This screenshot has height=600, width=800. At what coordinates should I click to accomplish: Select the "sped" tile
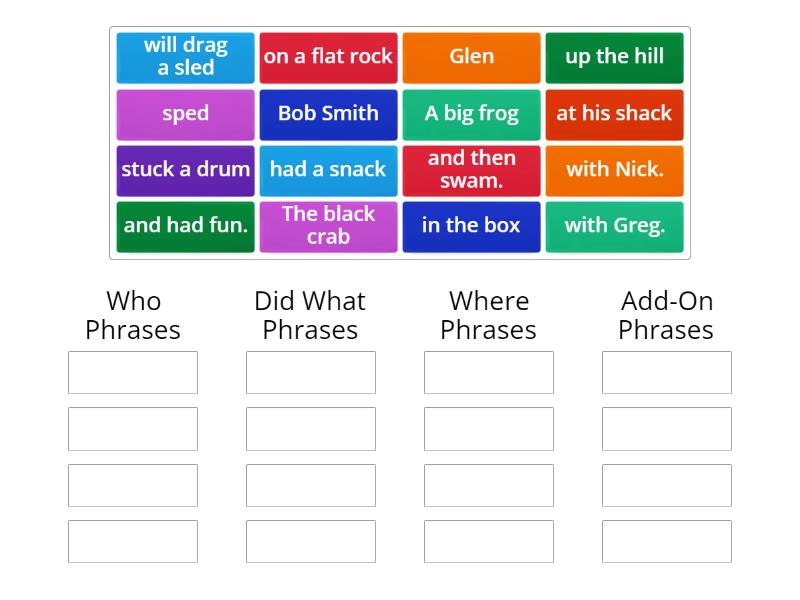click(185, 113)
